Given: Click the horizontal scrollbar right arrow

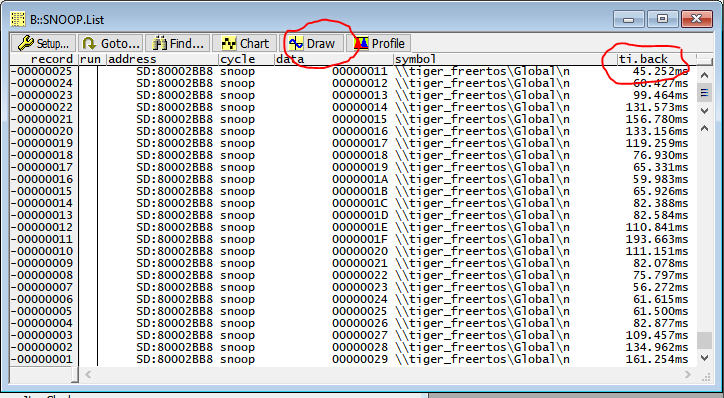Looking at the screenshot, I should click(688, 374).
